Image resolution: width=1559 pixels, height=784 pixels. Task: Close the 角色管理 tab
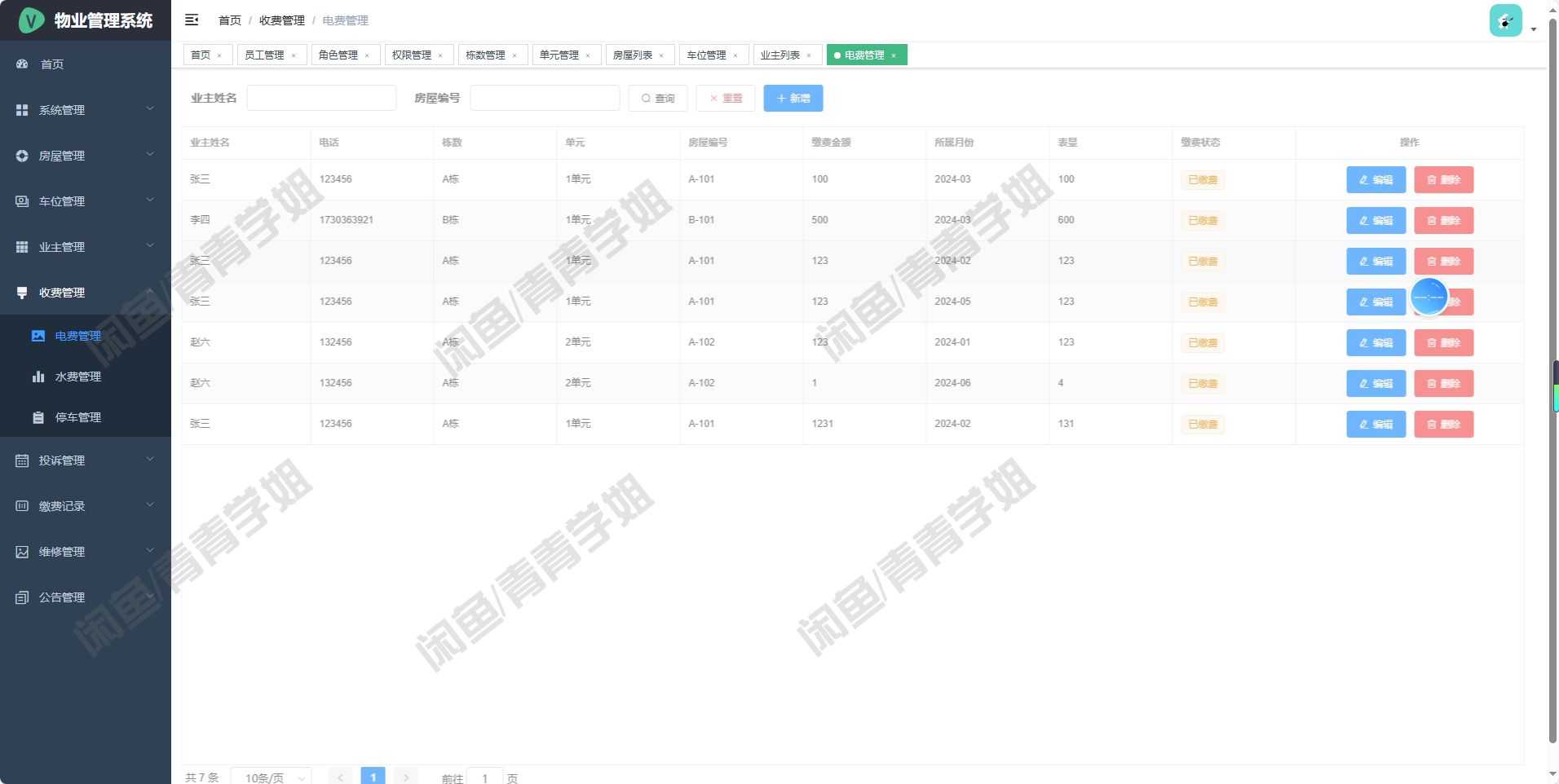[367, 55]
